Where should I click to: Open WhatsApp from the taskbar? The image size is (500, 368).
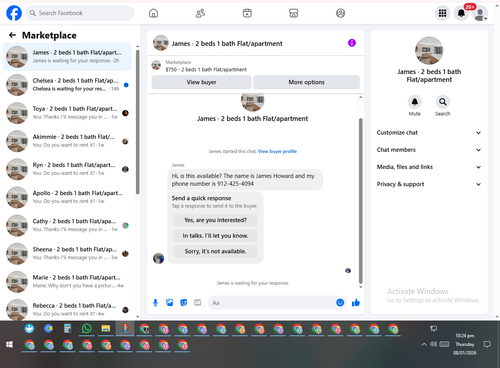(86, 329)
